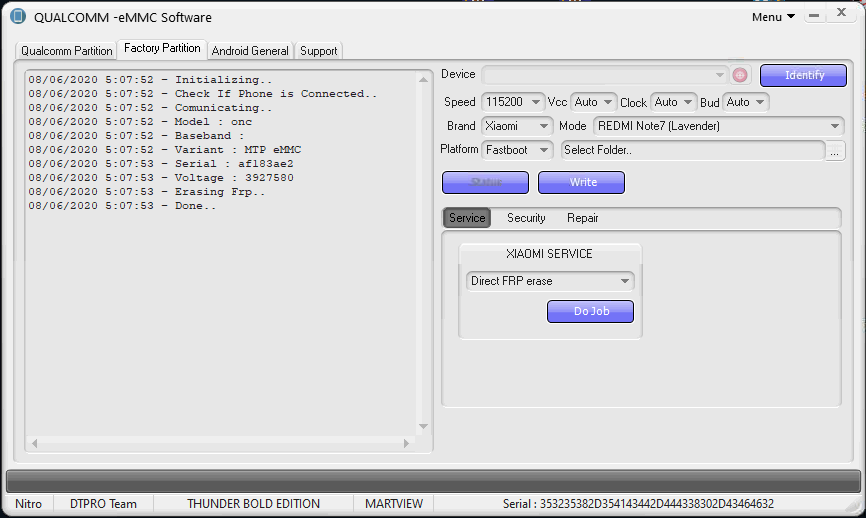
Task: Click the log scrollbar down arrow
Action: 423,426
